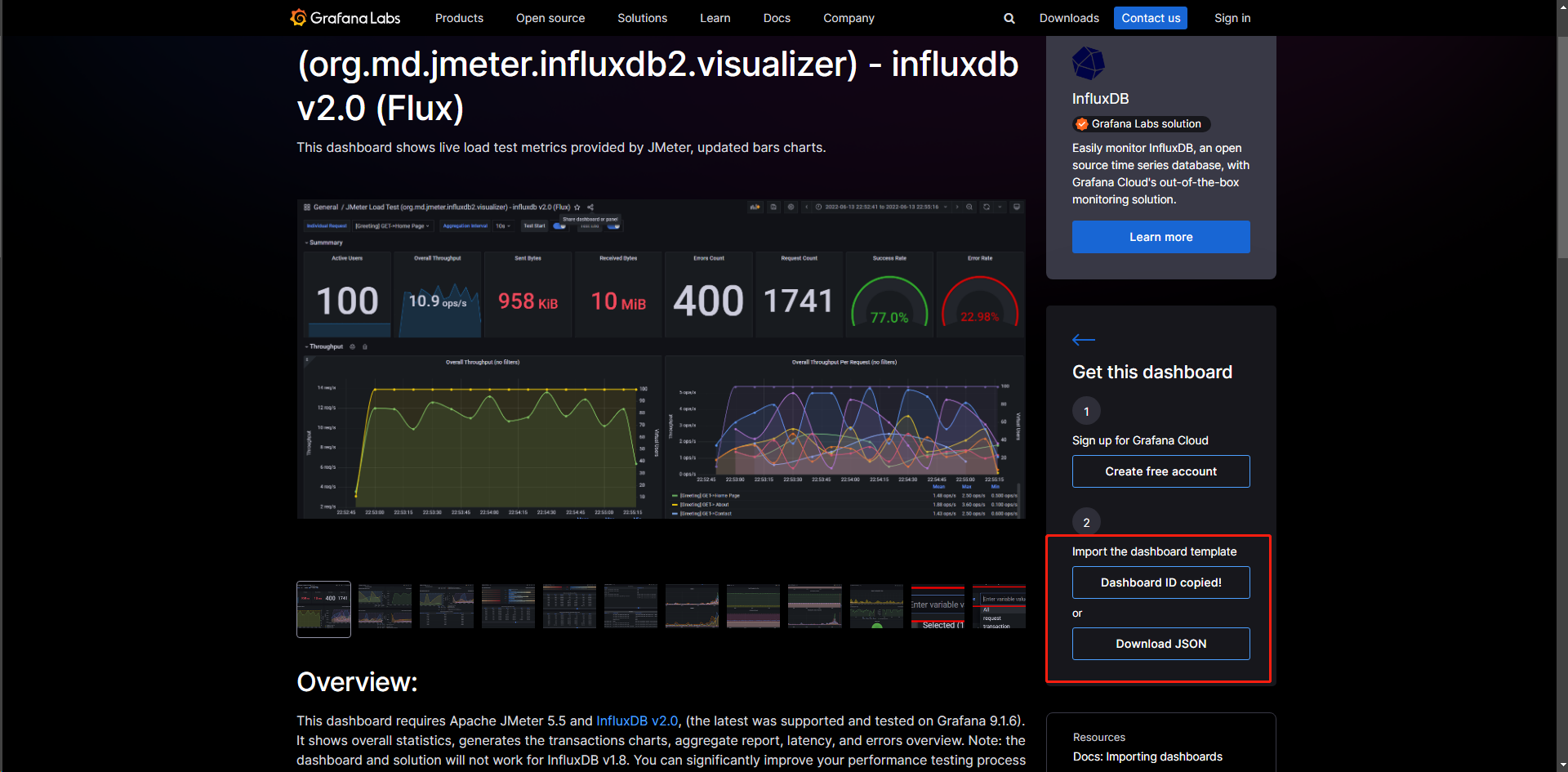Click the Contact us button
The image size is (1568, 772).
coord(1151,18)
